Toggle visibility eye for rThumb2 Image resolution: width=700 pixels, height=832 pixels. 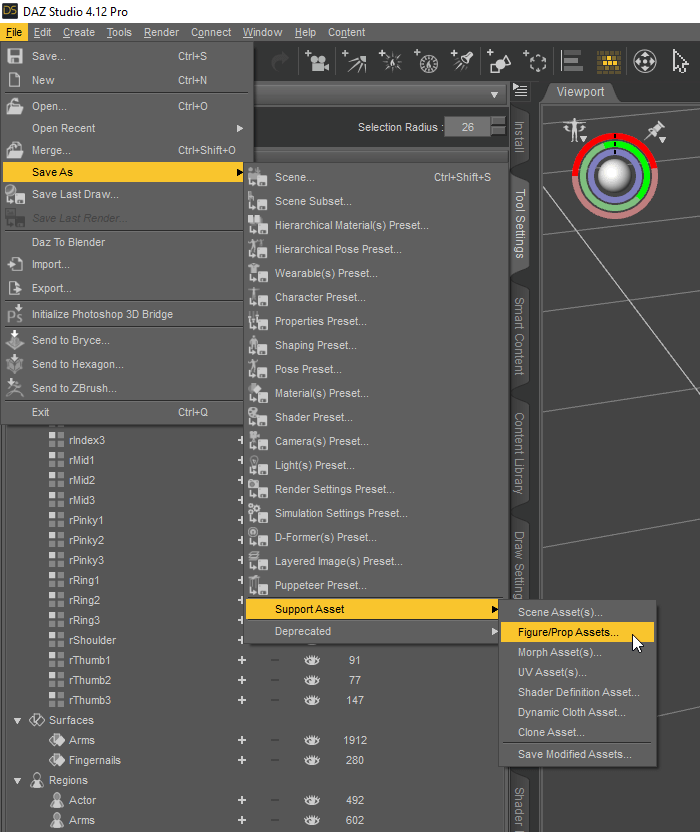coord(312,680)
